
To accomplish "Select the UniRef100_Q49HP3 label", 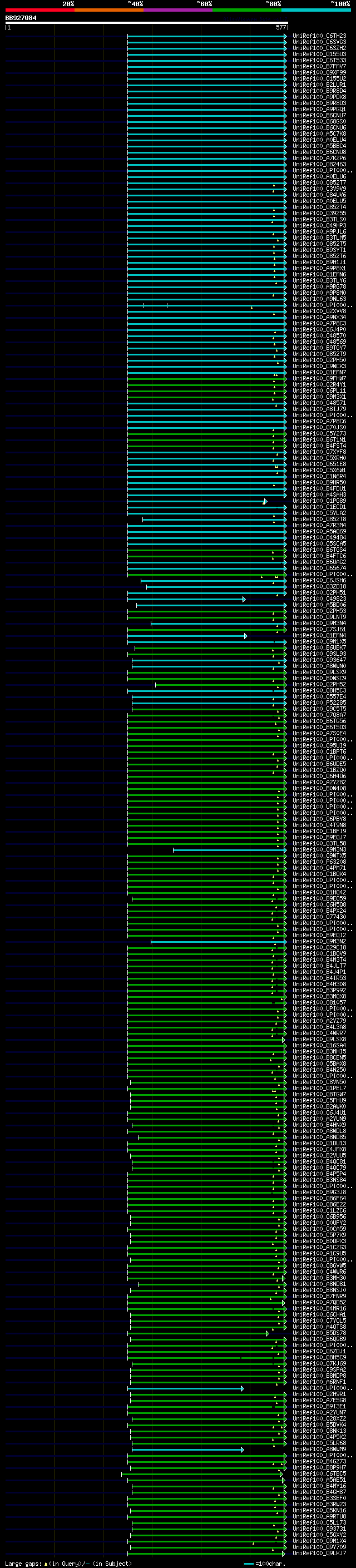I will (319, 226).
